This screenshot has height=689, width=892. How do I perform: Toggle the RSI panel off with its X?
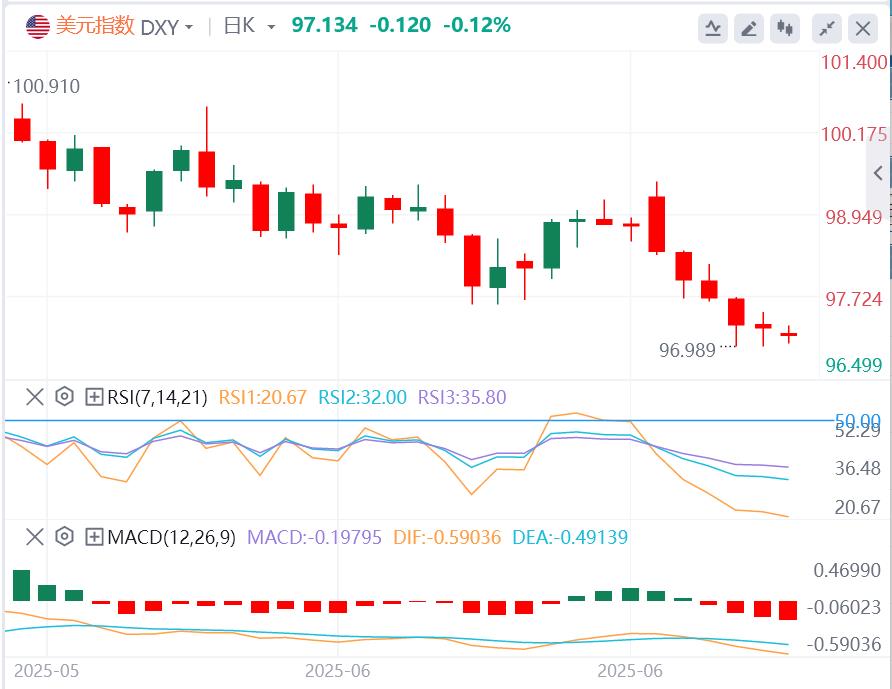pos(34,397)
